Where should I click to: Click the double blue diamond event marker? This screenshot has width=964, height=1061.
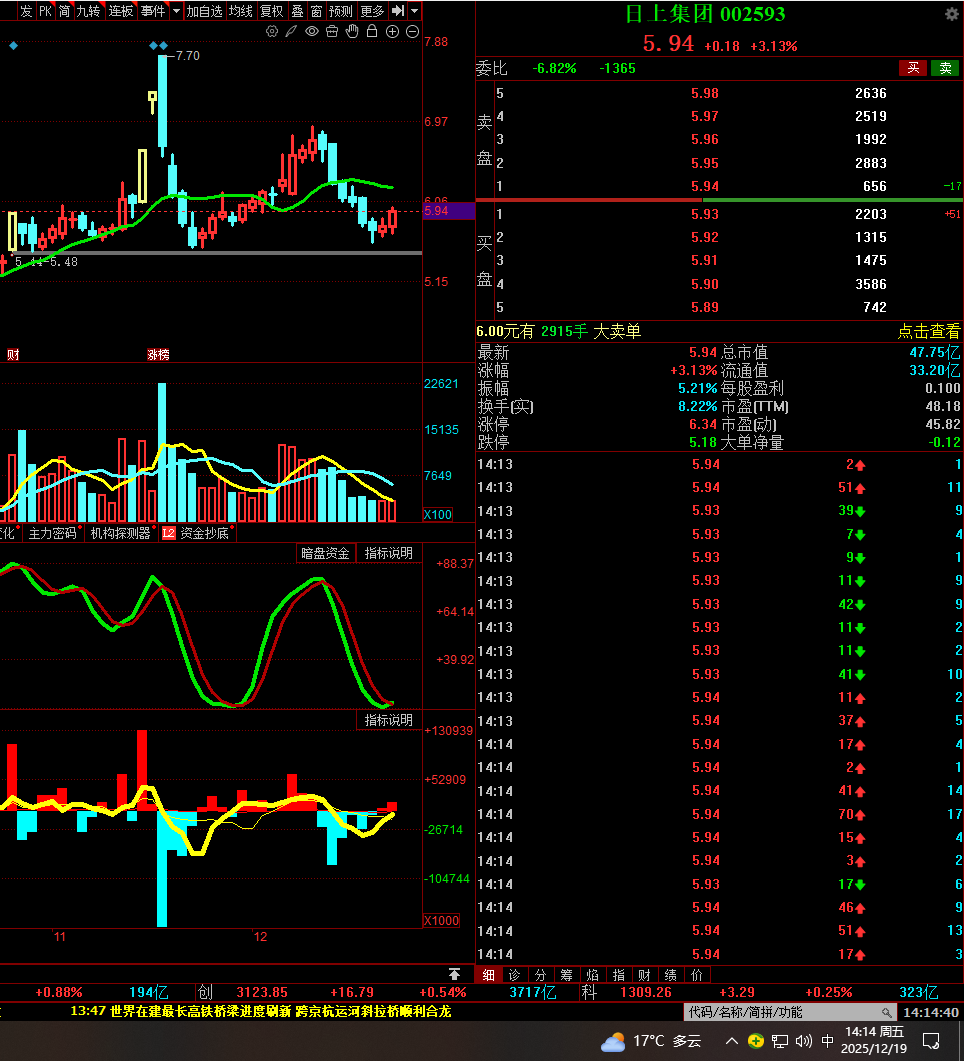point(158,45)
